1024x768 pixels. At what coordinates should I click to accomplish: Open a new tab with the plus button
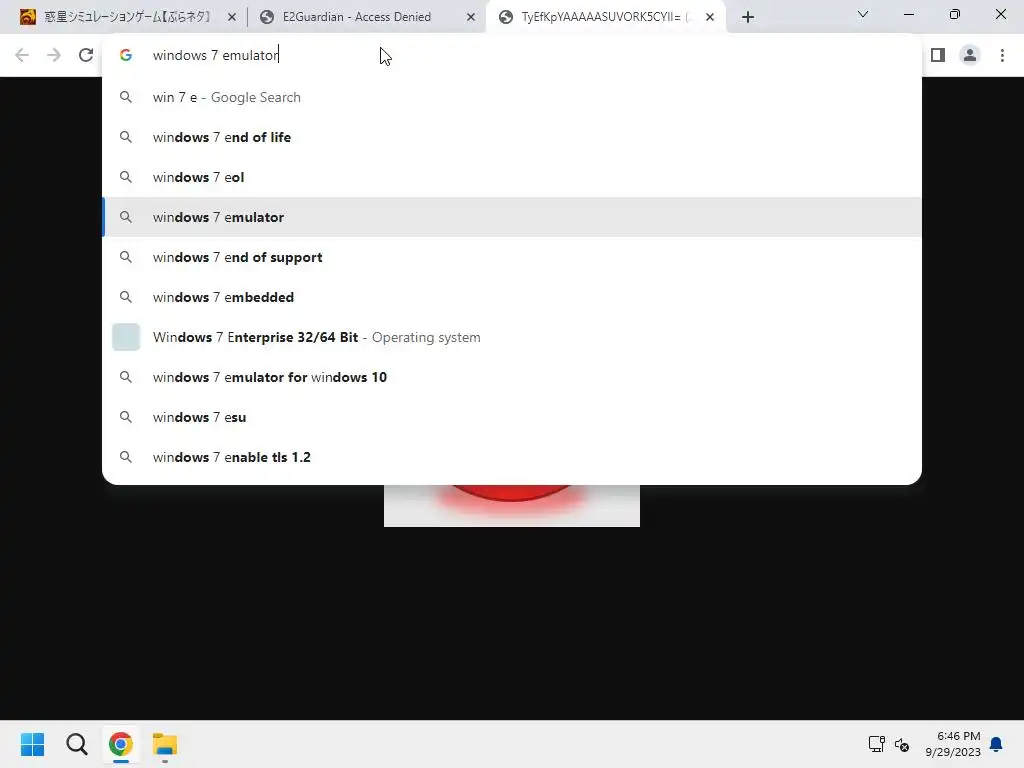[x=748, y=17]
